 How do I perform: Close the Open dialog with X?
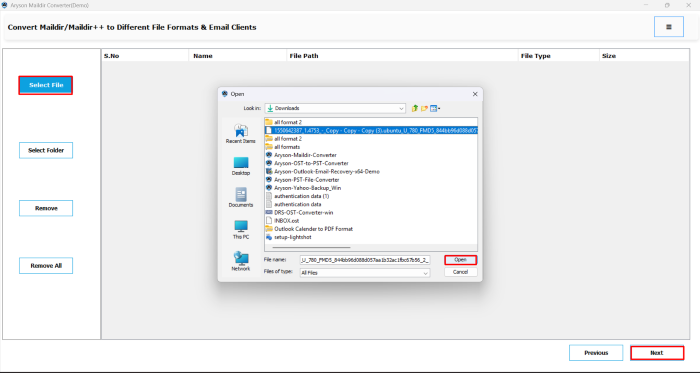(x=475, y=94)
